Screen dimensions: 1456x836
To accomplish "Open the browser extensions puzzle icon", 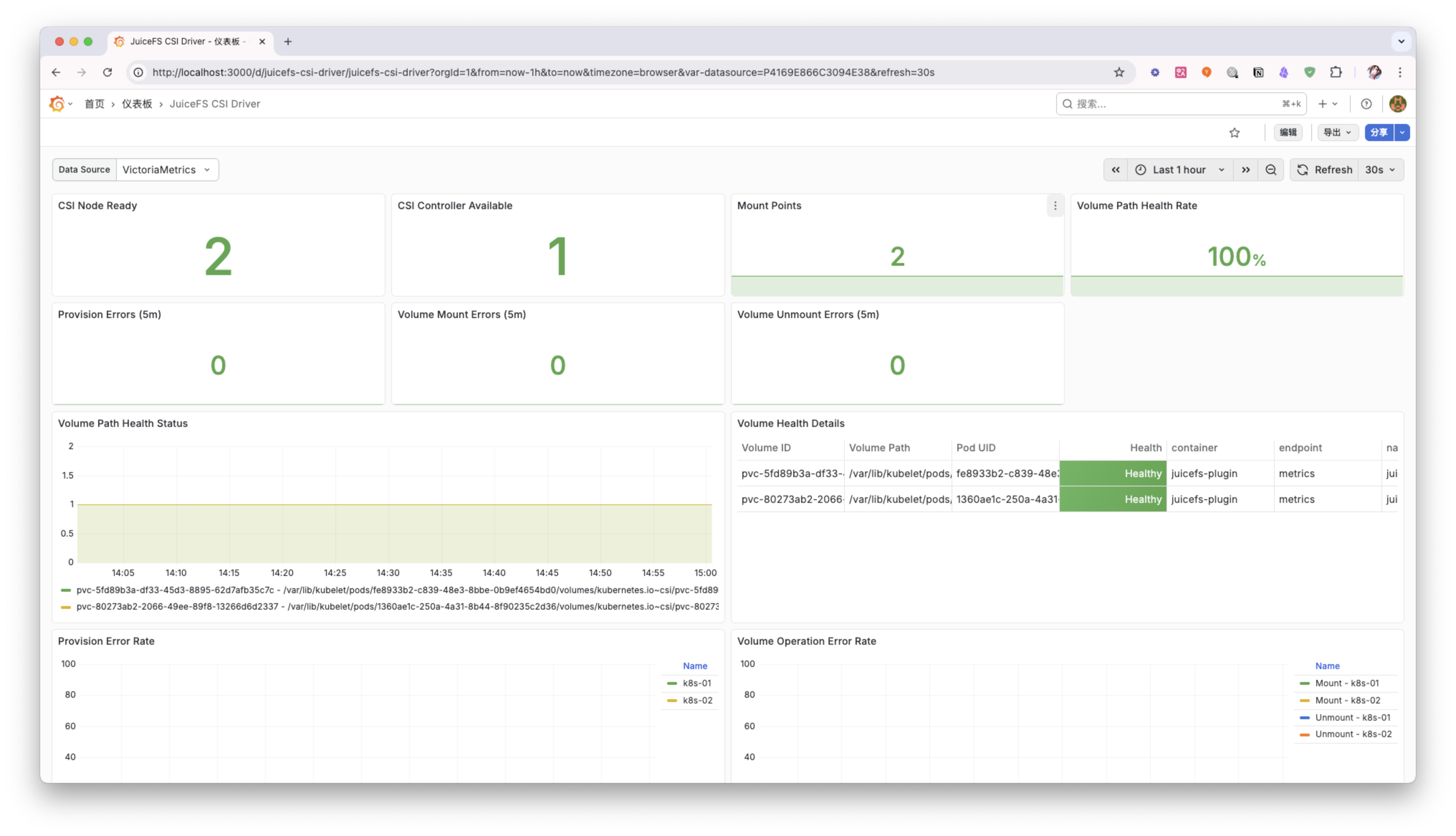I will click(1336, 72).
